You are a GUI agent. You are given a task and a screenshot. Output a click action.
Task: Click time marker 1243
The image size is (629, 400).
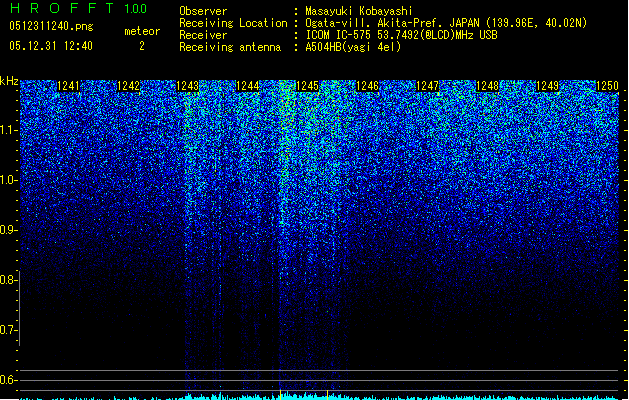click(188, 86)
